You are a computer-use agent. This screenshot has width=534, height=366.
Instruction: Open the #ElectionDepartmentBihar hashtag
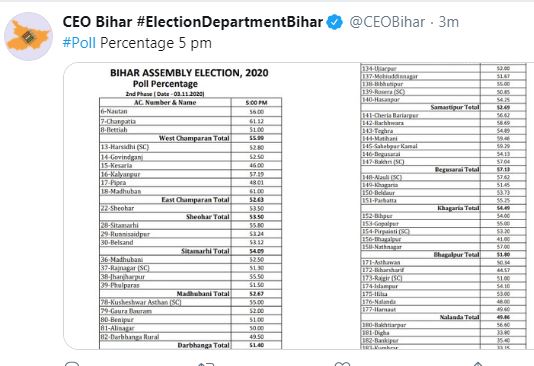[x=230, y=22]
